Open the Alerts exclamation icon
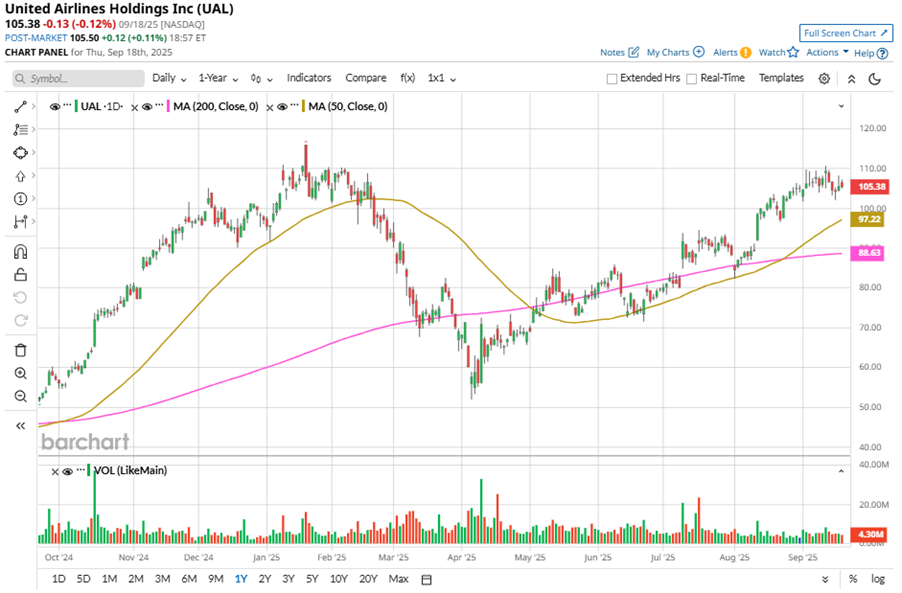 745,52
